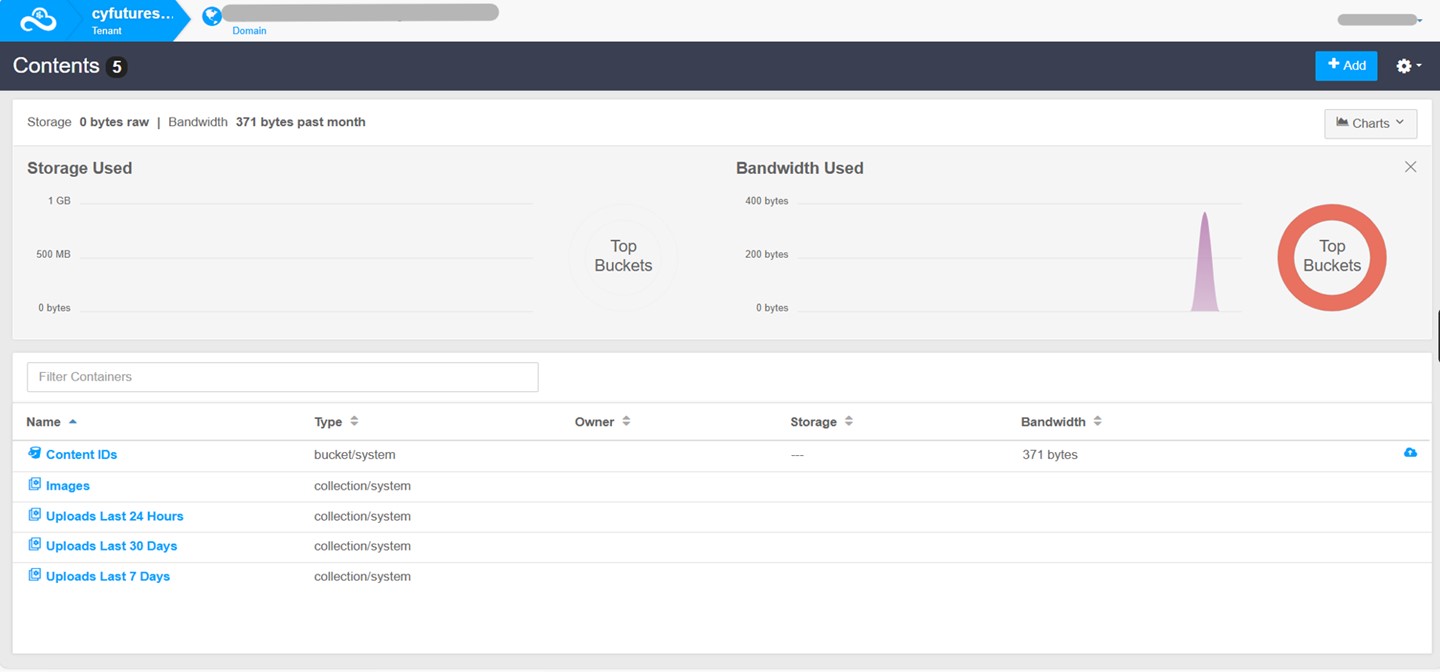
Task: Click the Uploads Last 24 Hours collection icon
Action: click(34, 516)
